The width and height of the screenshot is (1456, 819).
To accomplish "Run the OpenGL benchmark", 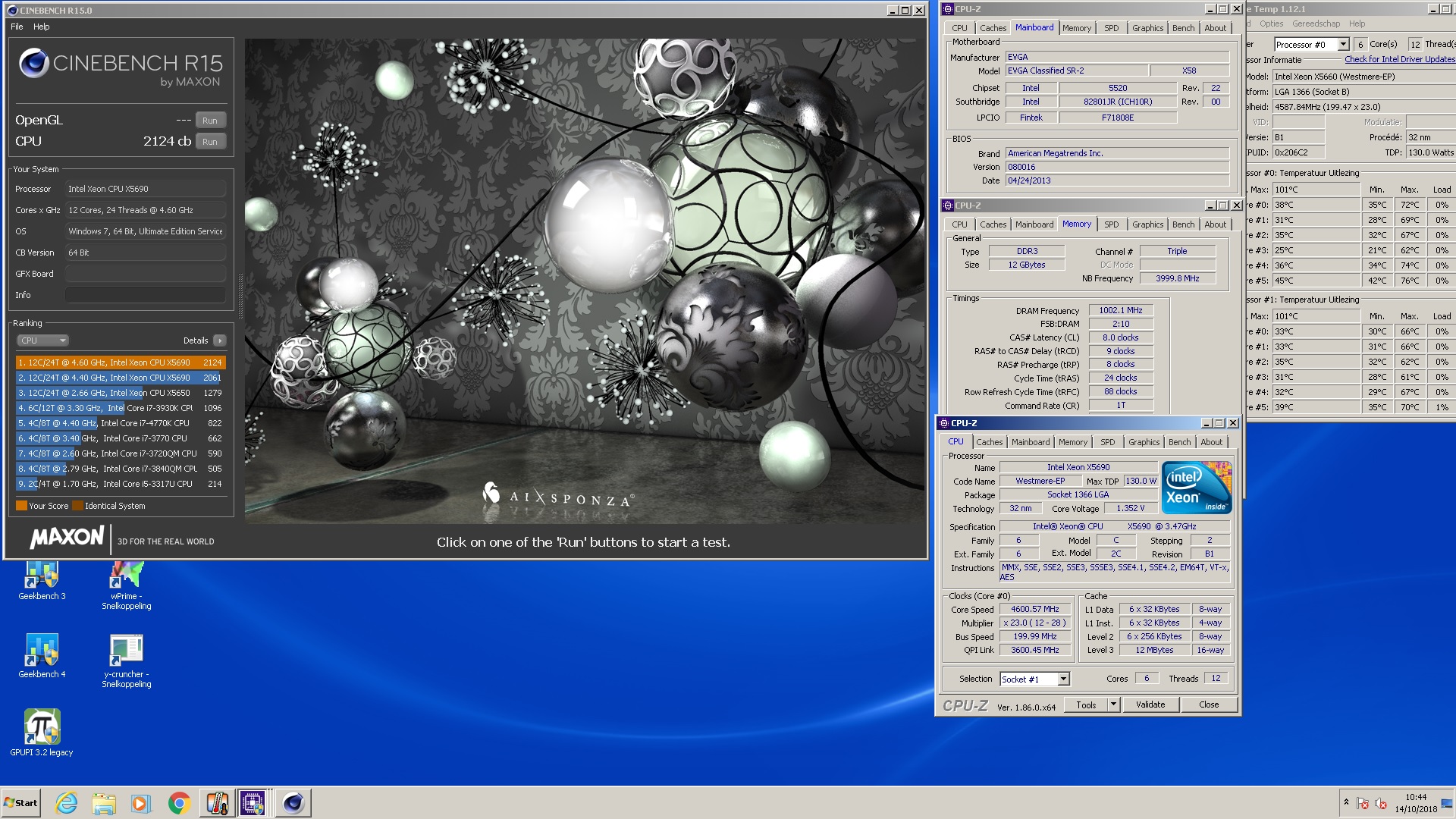I will click(210, 121).
